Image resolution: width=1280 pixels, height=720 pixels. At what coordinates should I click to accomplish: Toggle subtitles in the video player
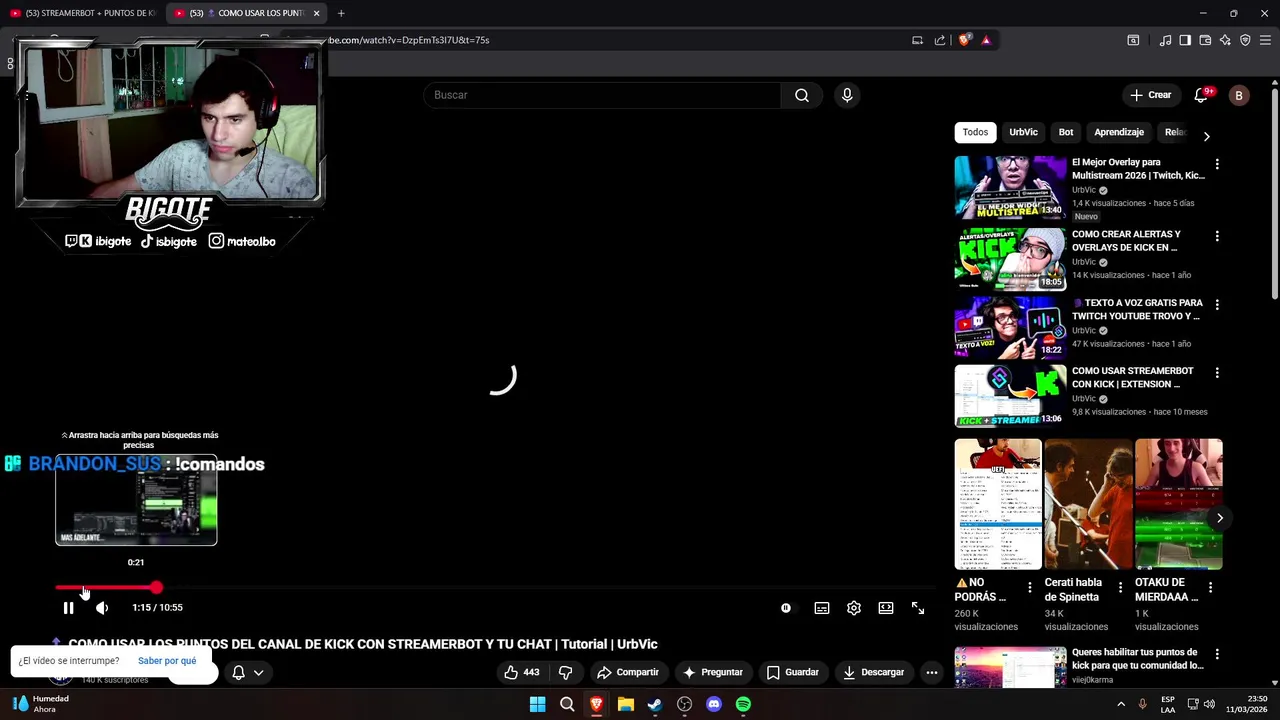point(822,608)
